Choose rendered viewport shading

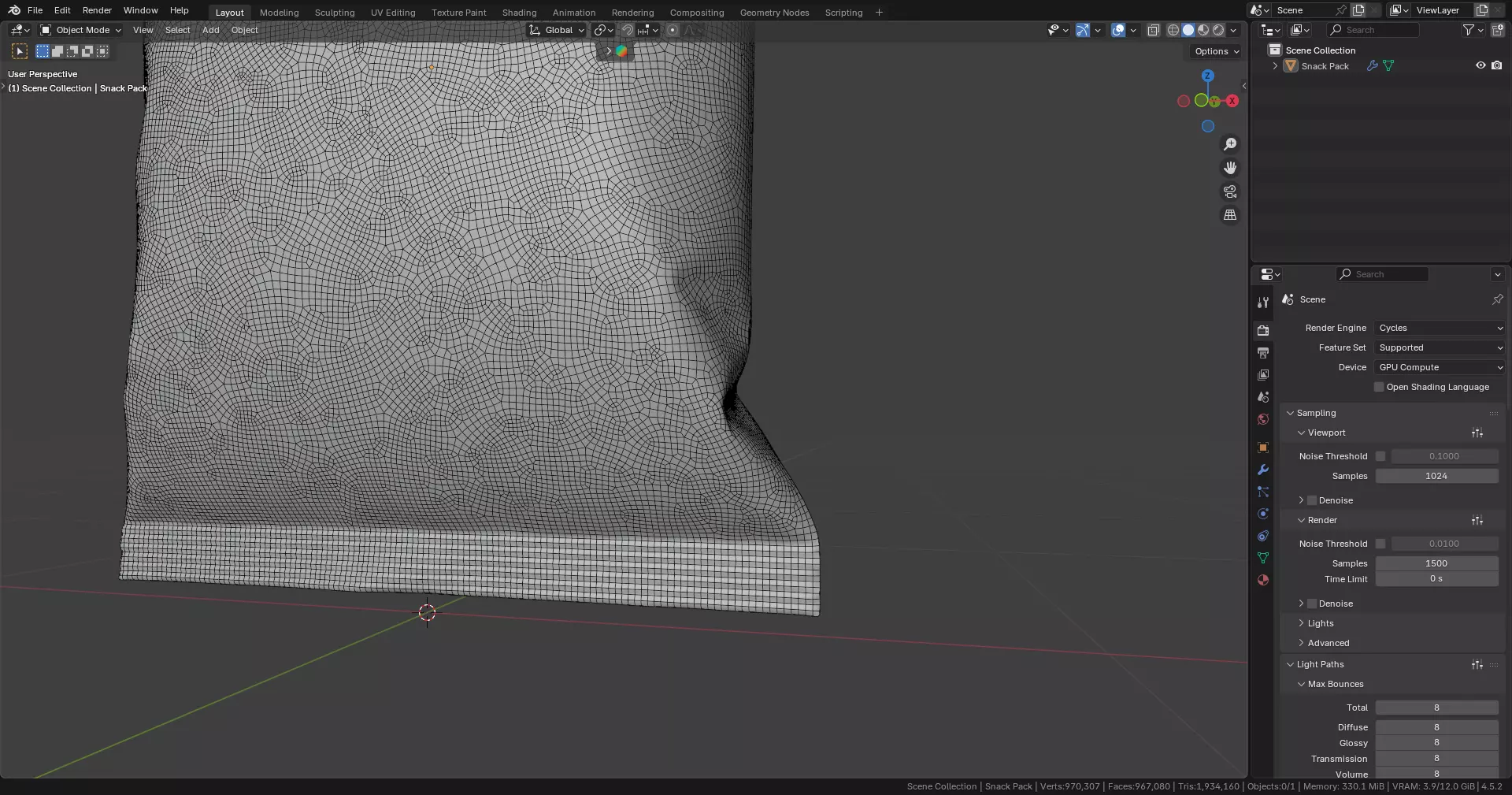(x=1218, y=30)
